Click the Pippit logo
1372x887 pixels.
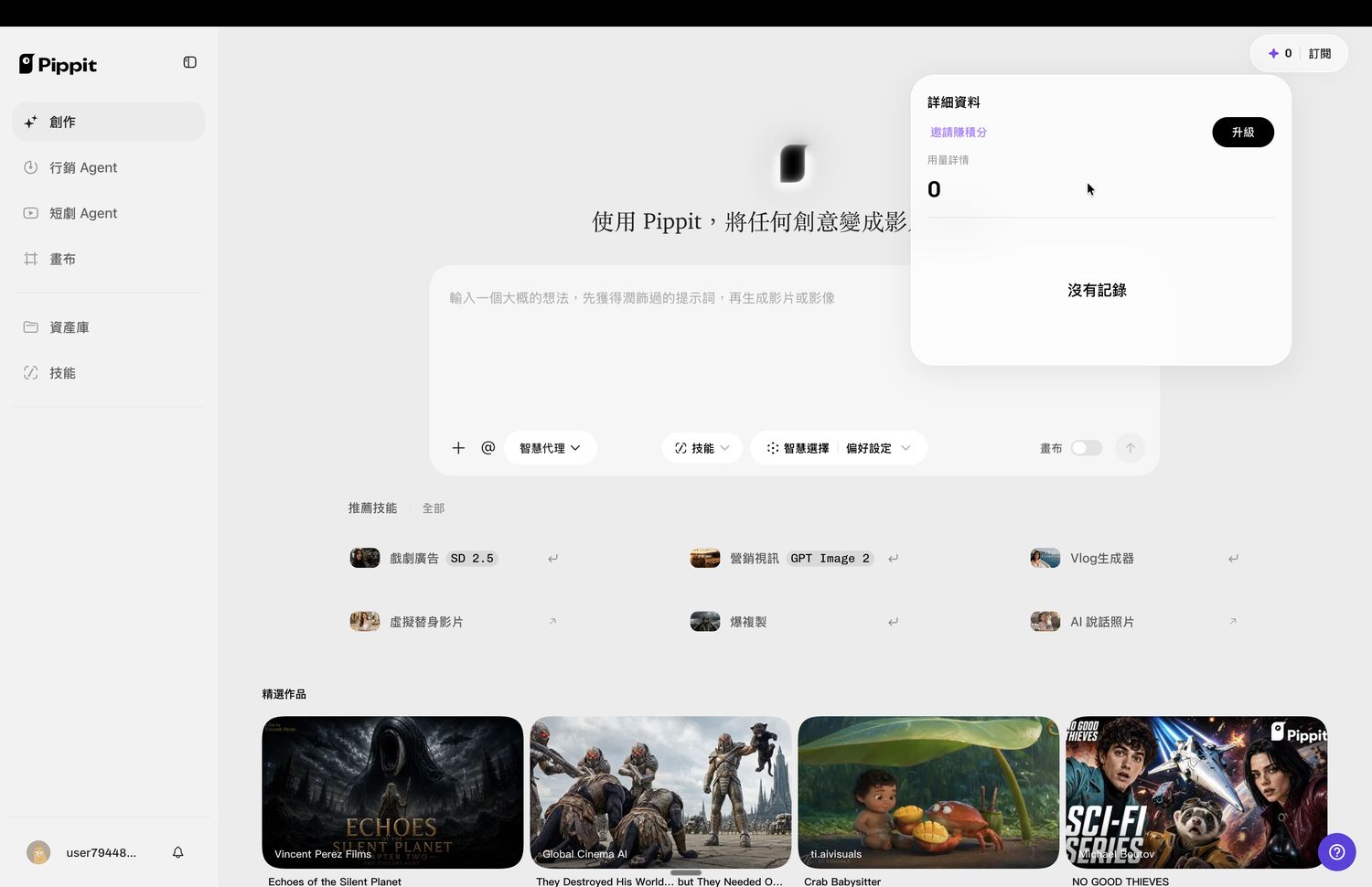tap(59, 64)
